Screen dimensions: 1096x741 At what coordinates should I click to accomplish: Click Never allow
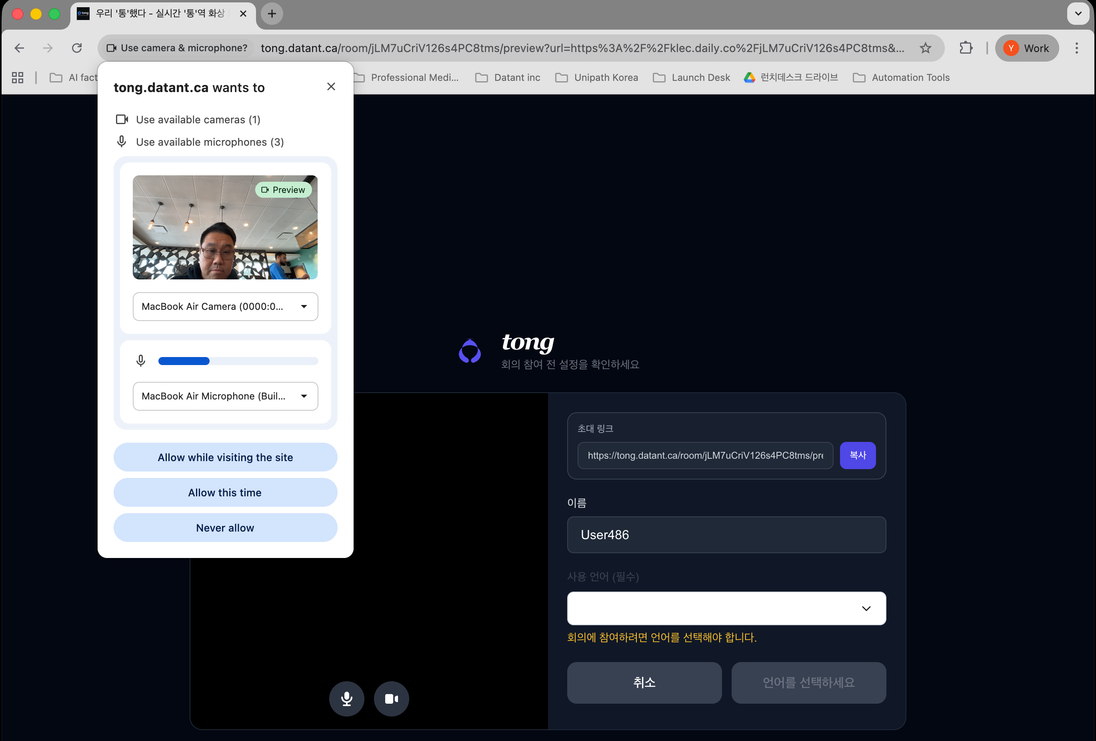(x=225, y=528)
